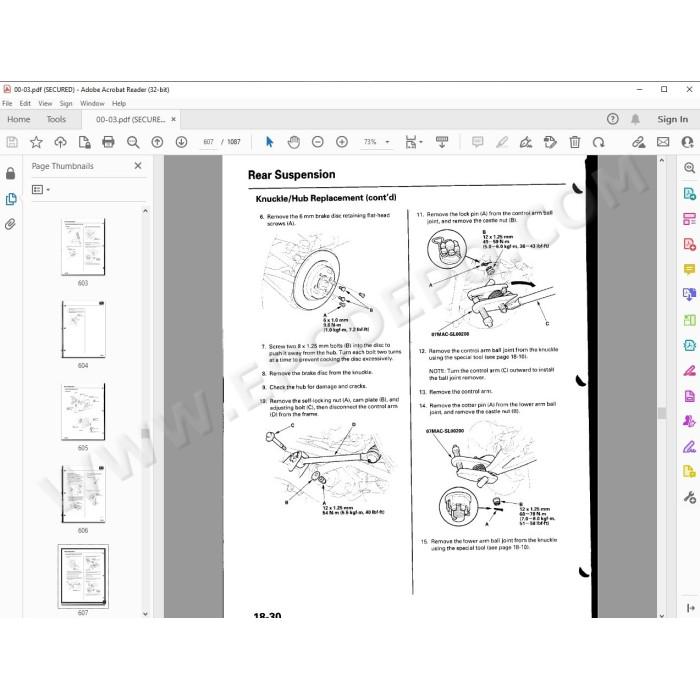
Task: Select page 607 thumbnail
Action: pyautogui.click(x=83, y=576)
